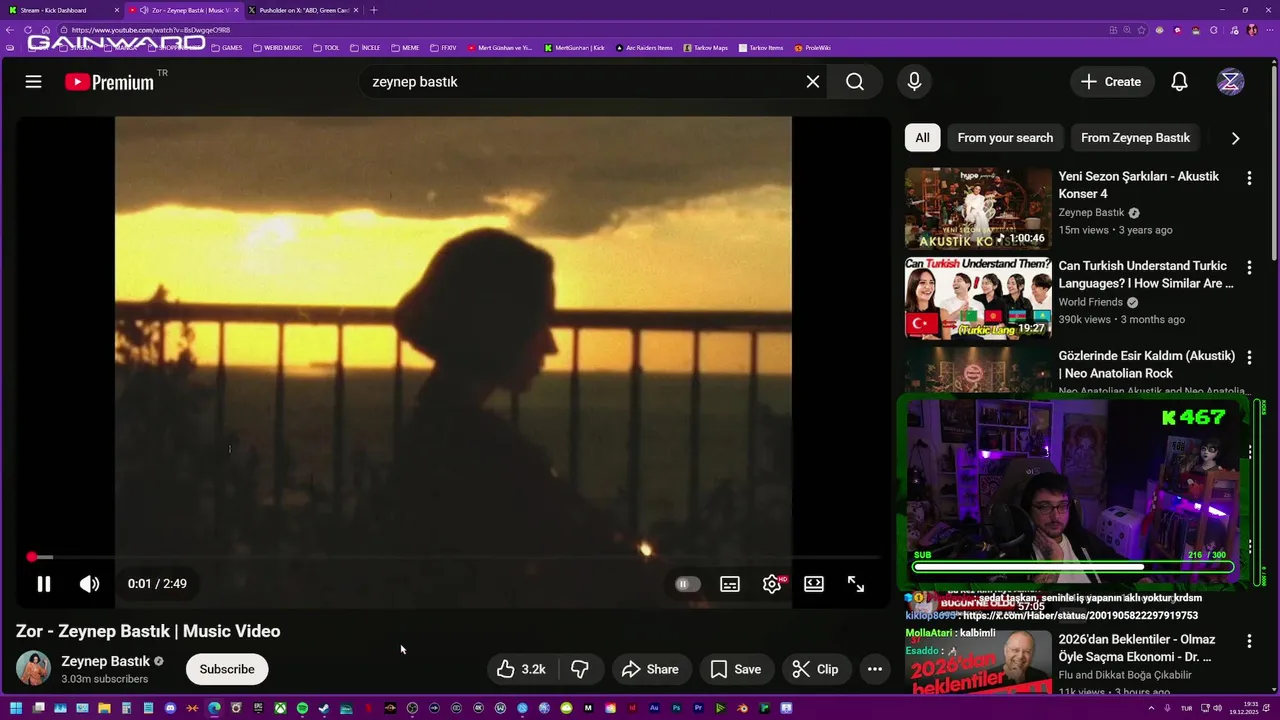Open Epic Games launcher from taskbar
This screenshot has height=720, width=1280.
point(258,708)
